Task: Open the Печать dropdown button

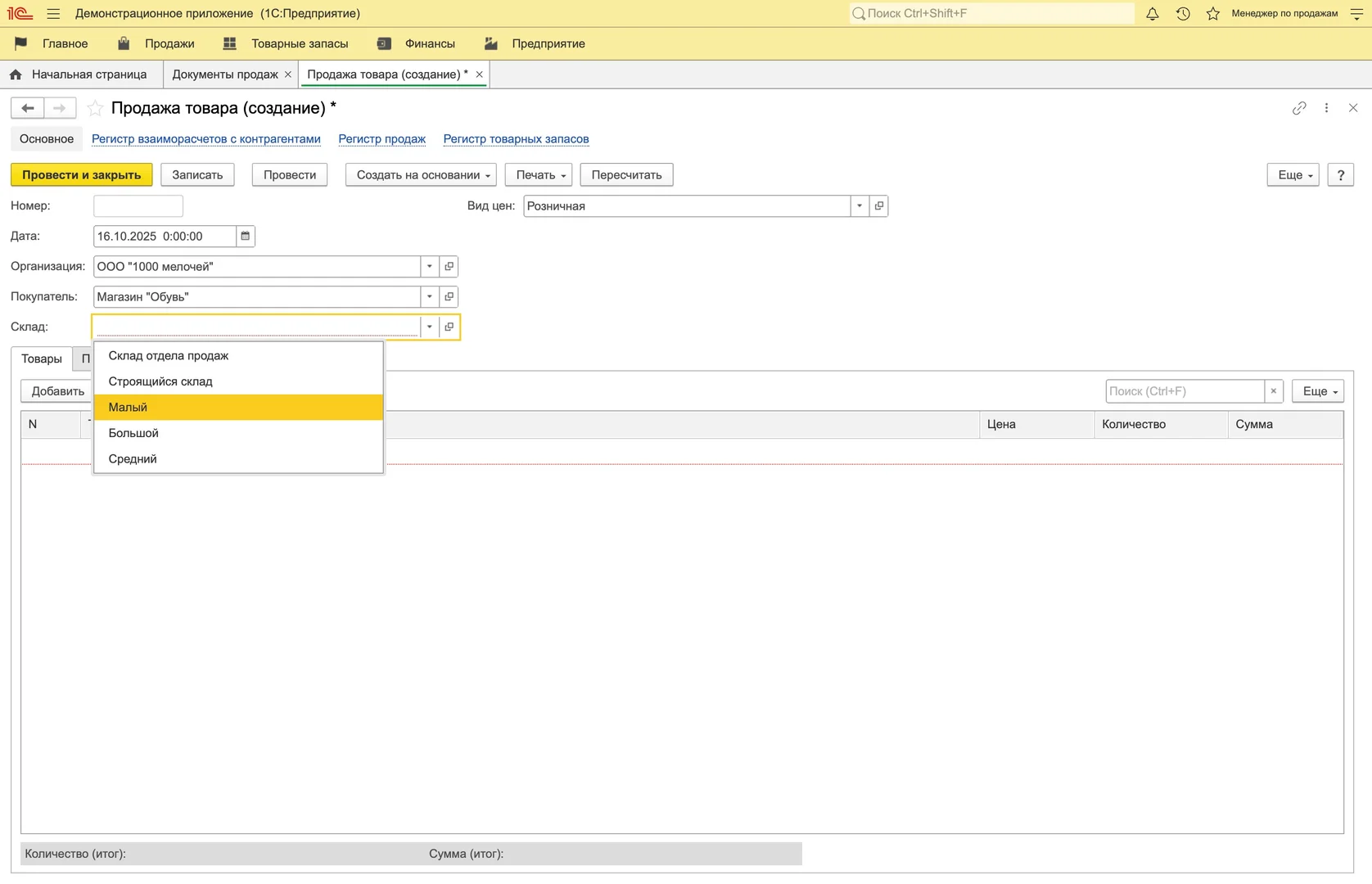Action: (539, 175)
